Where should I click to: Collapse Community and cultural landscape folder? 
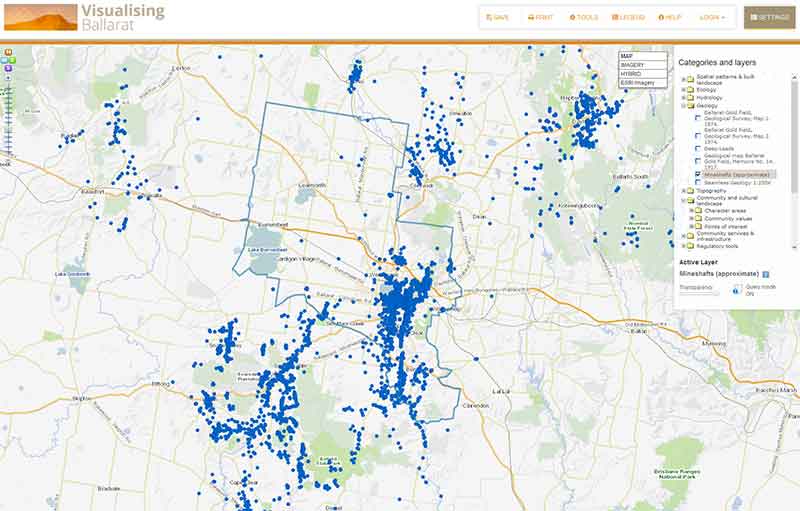tap(684, 200)
